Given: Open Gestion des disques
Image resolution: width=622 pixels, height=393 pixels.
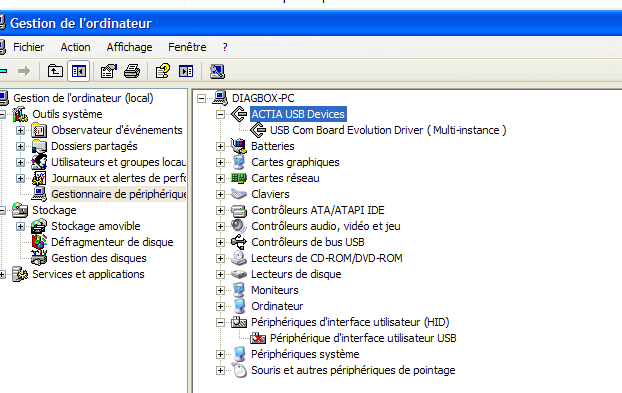Looking at the screenshot, I should 99,258.
